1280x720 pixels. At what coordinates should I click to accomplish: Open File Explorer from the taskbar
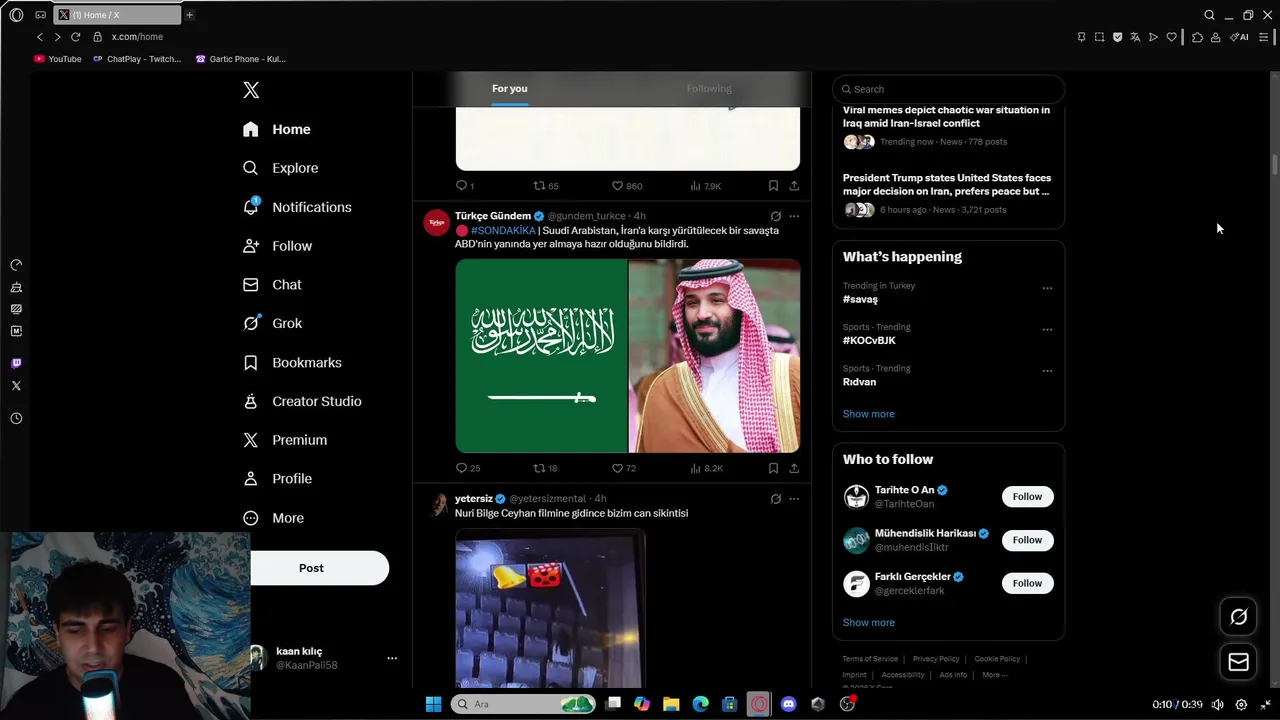coord(671,704)
